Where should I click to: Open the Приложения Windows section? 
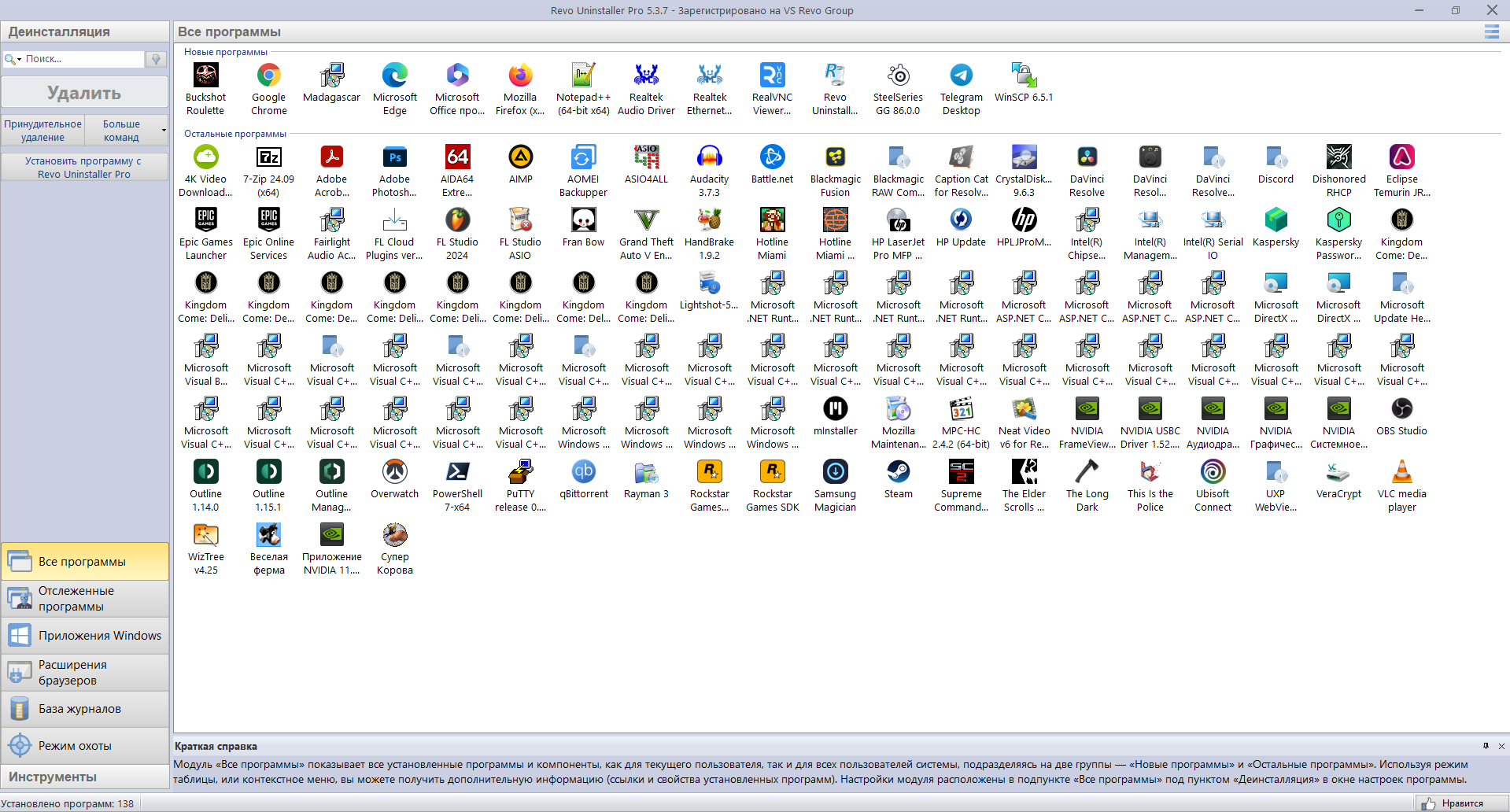[84, 636]
